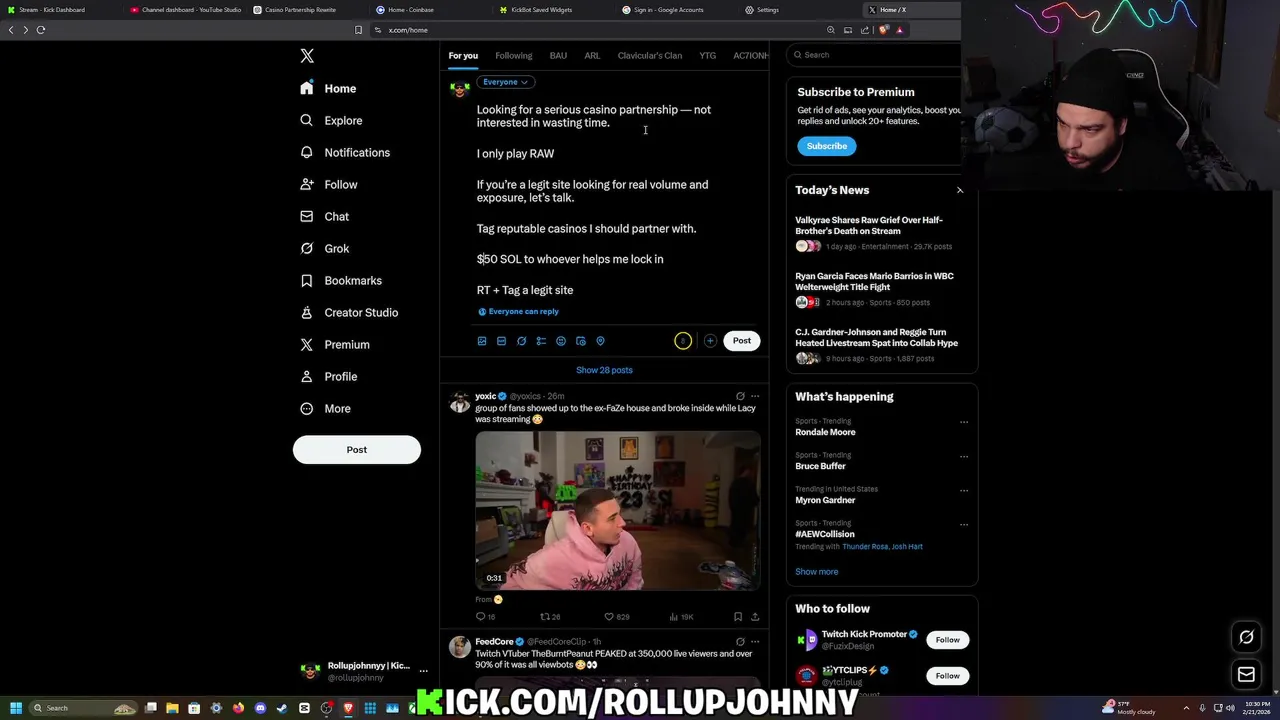Open options for Rondale Moore trend
The width and height of the screenshot is (1280, 720).
964,422
